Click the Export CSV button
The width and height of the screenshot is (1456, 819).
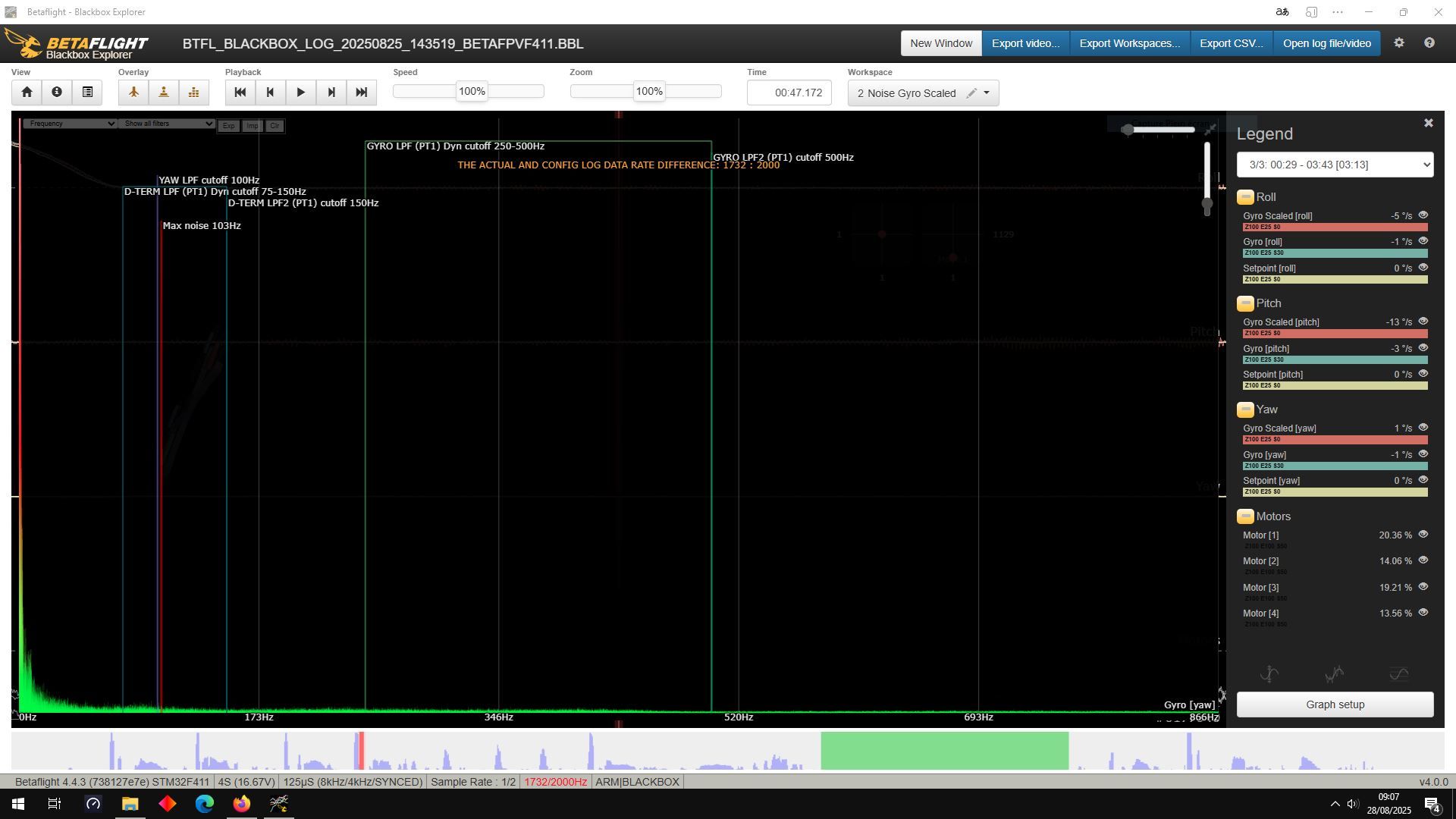(1231, 43)
